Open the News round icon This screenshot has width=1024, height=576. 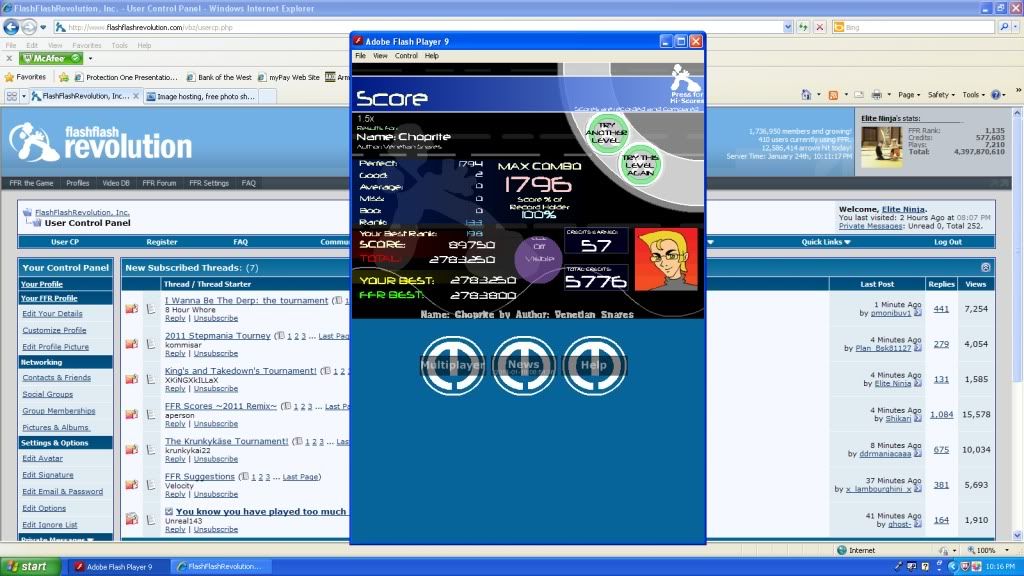523,365
